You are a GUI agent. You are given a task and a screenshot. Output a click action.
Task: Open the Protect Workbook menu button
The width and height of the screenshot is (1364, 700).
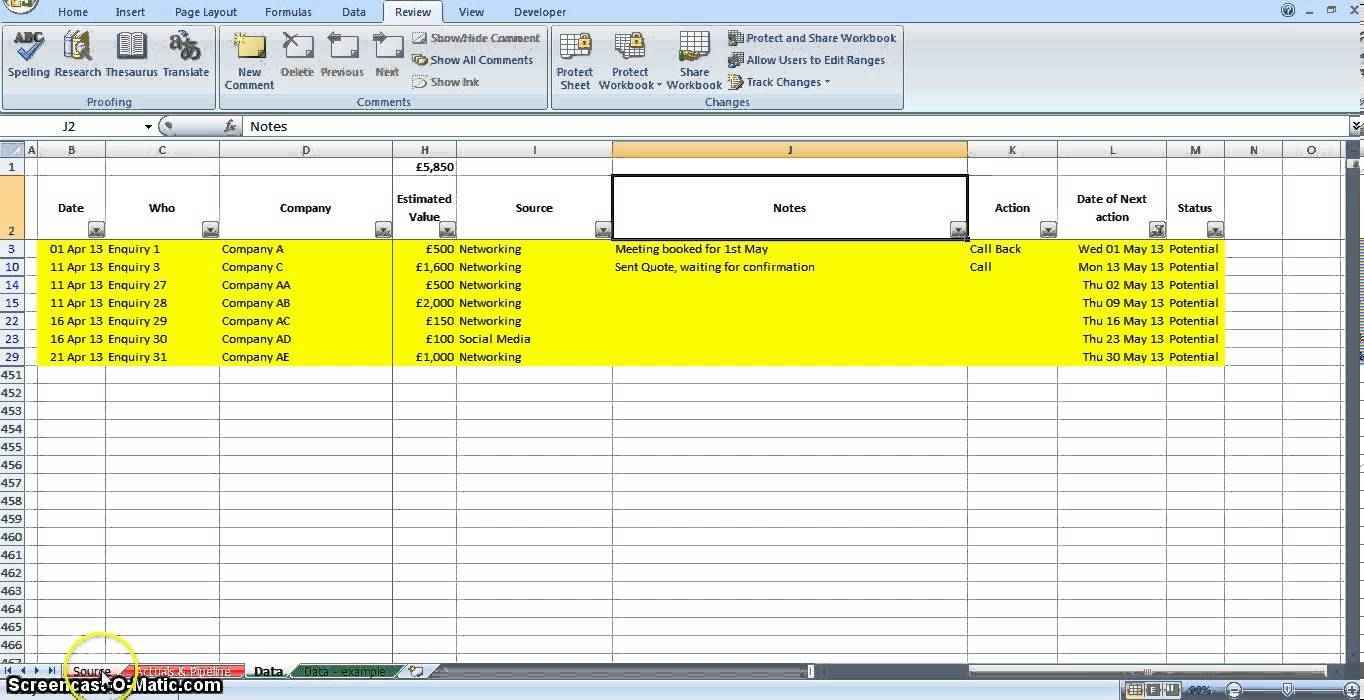click(x=630, y=60)
